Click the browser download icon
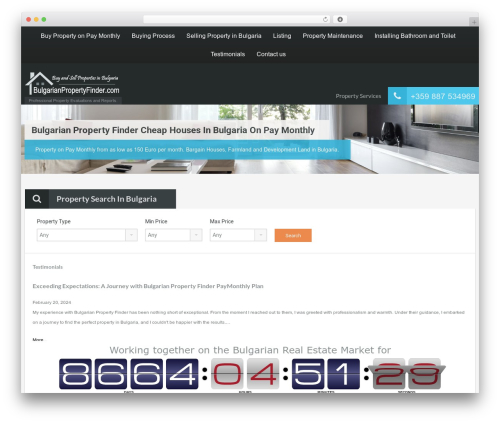This screenshot has height=423, width=500. [340, 19]
